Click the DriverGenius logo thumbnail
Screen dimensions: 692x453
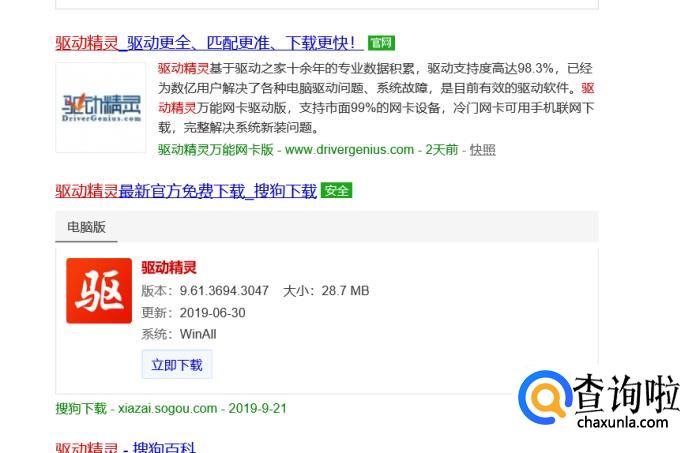coord(101,107)
